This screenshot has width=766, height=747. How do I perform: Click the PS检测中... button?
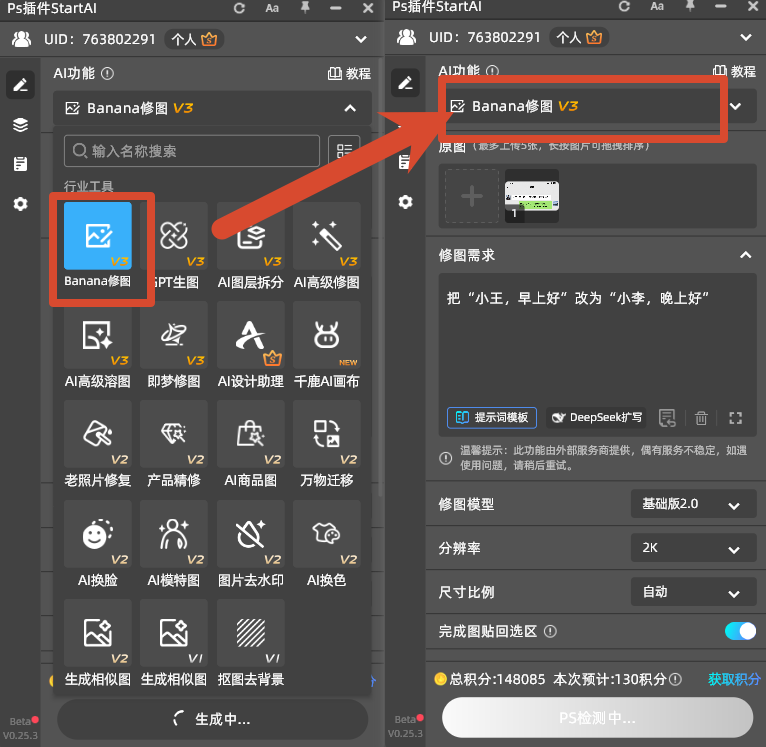coord(597,717)
